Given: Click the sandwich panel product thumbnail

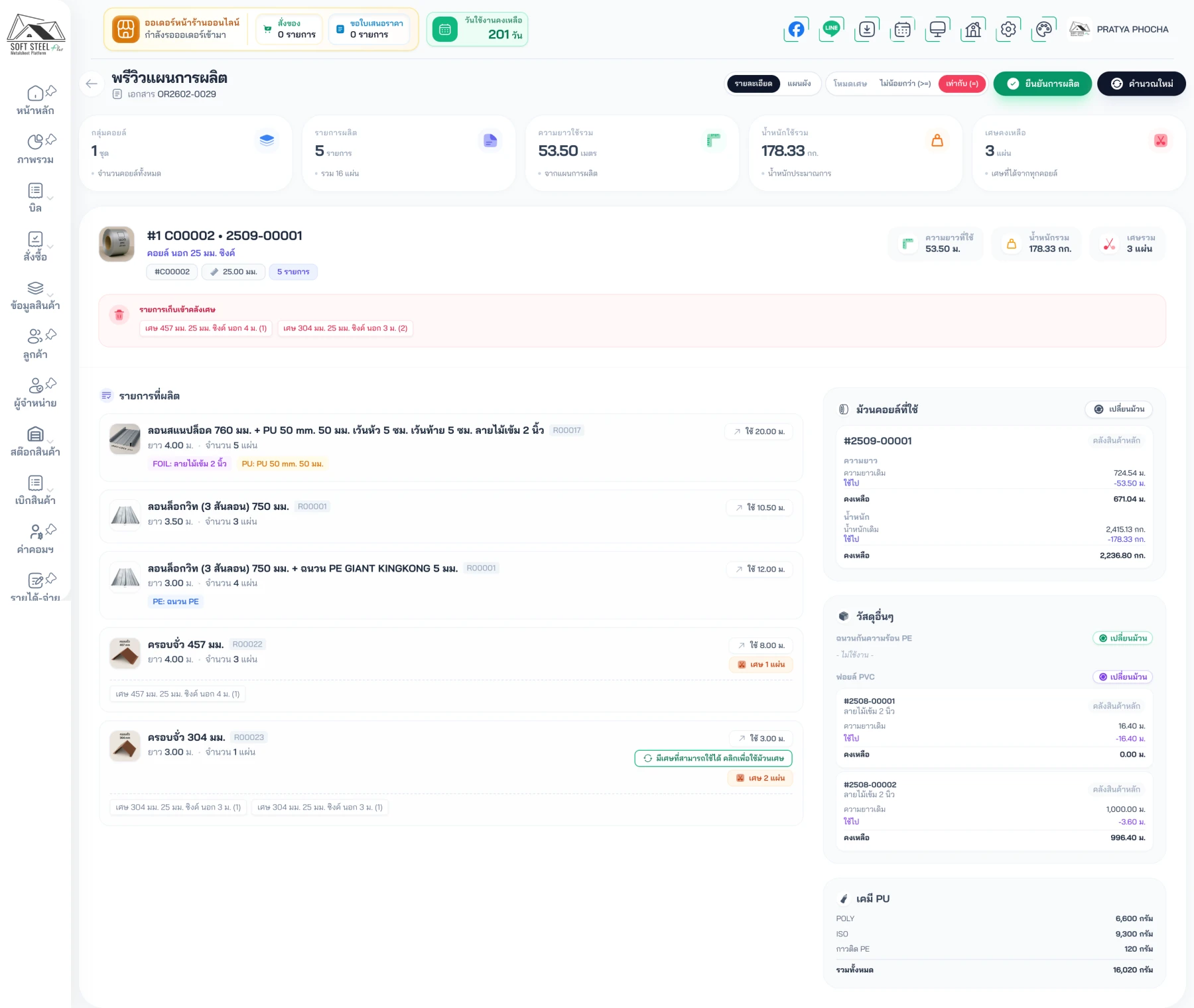Looking at the screenshot, I should coord(125,439).
